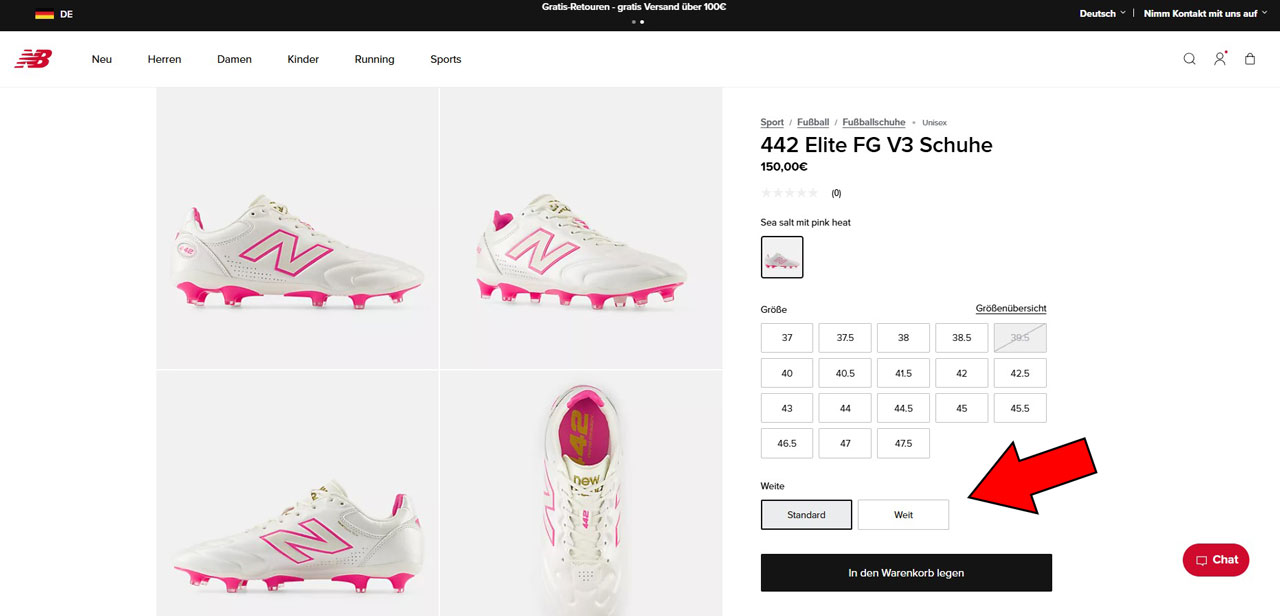1280x616 pixels.
Task: Click the star rating row
Action: (790, 193)
